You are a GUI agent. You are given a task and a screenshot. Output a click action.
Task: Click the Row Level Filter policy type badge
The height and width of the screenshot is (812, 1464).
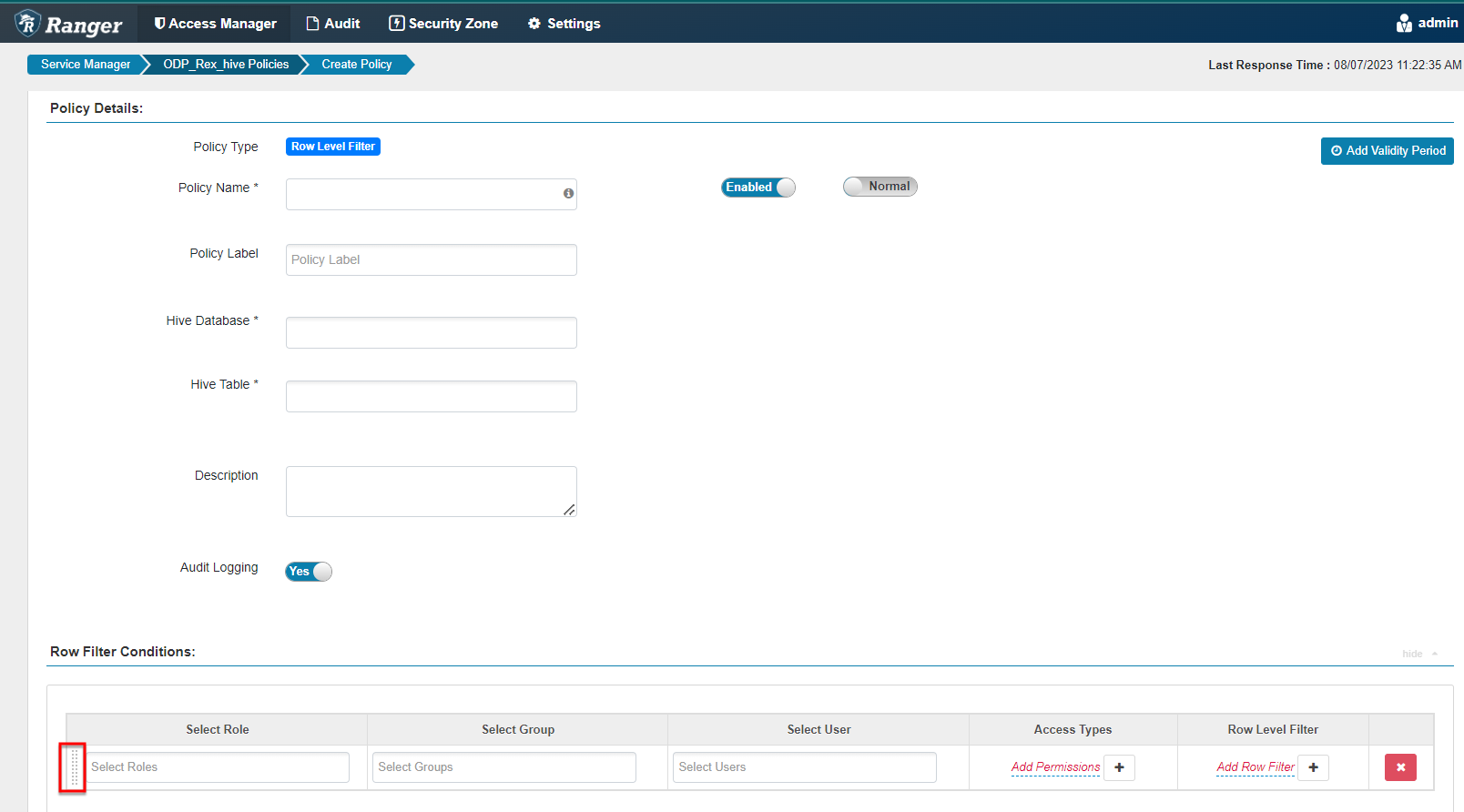(x=333, y=147)
